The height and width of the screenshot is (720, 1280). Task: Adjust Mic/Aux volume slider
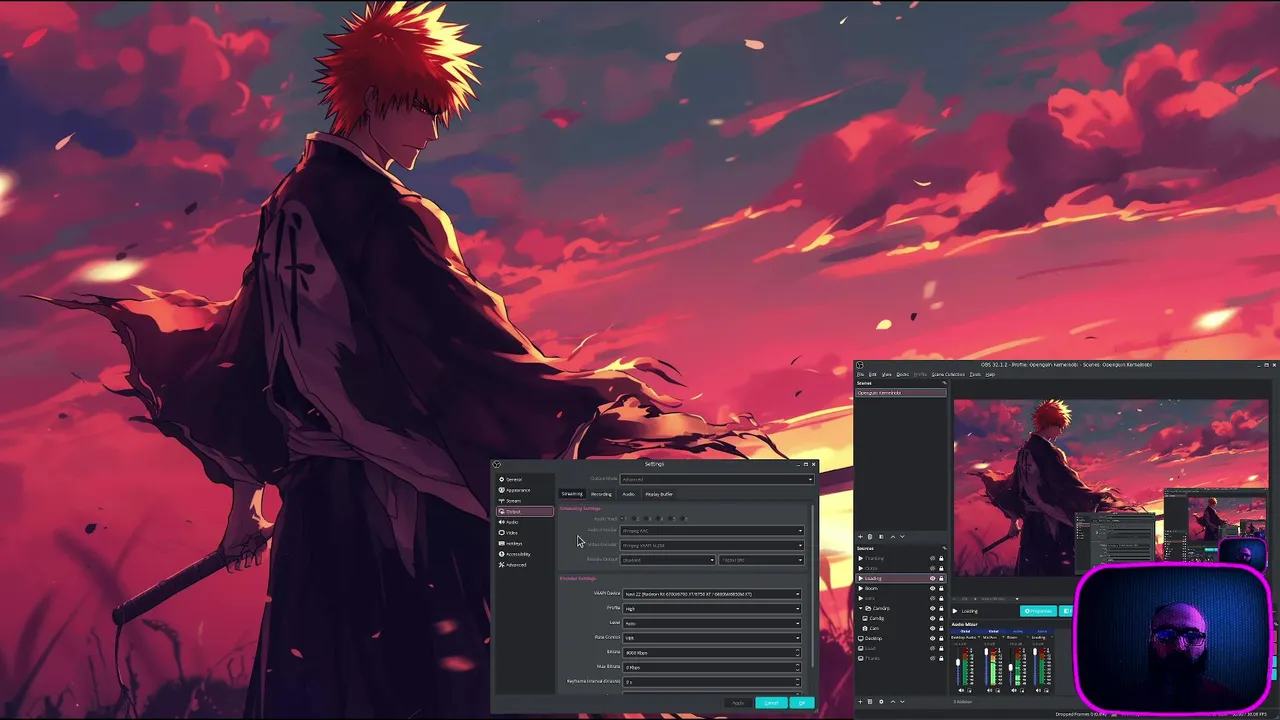click(986, 652)
